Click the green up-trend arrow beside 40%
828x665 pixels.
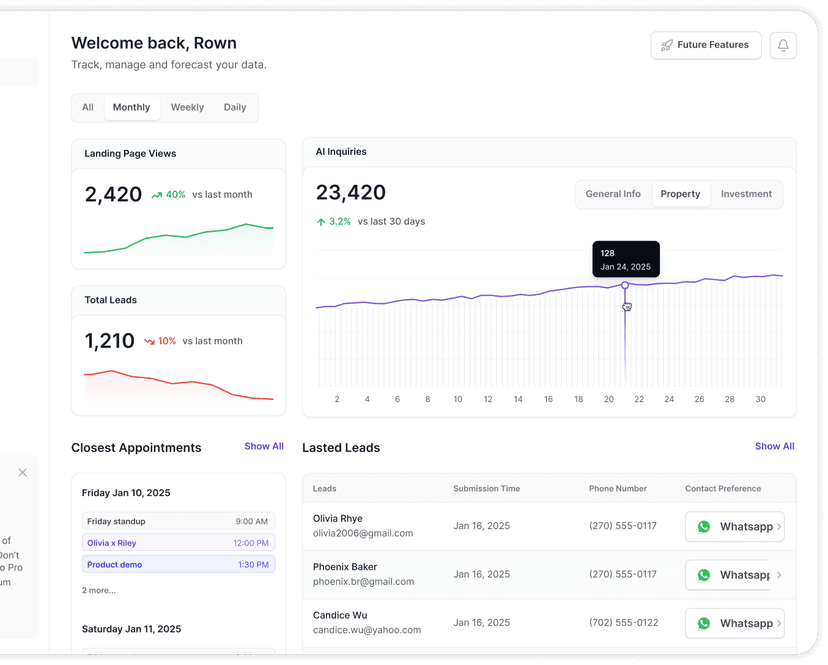(x=157, y=195)
